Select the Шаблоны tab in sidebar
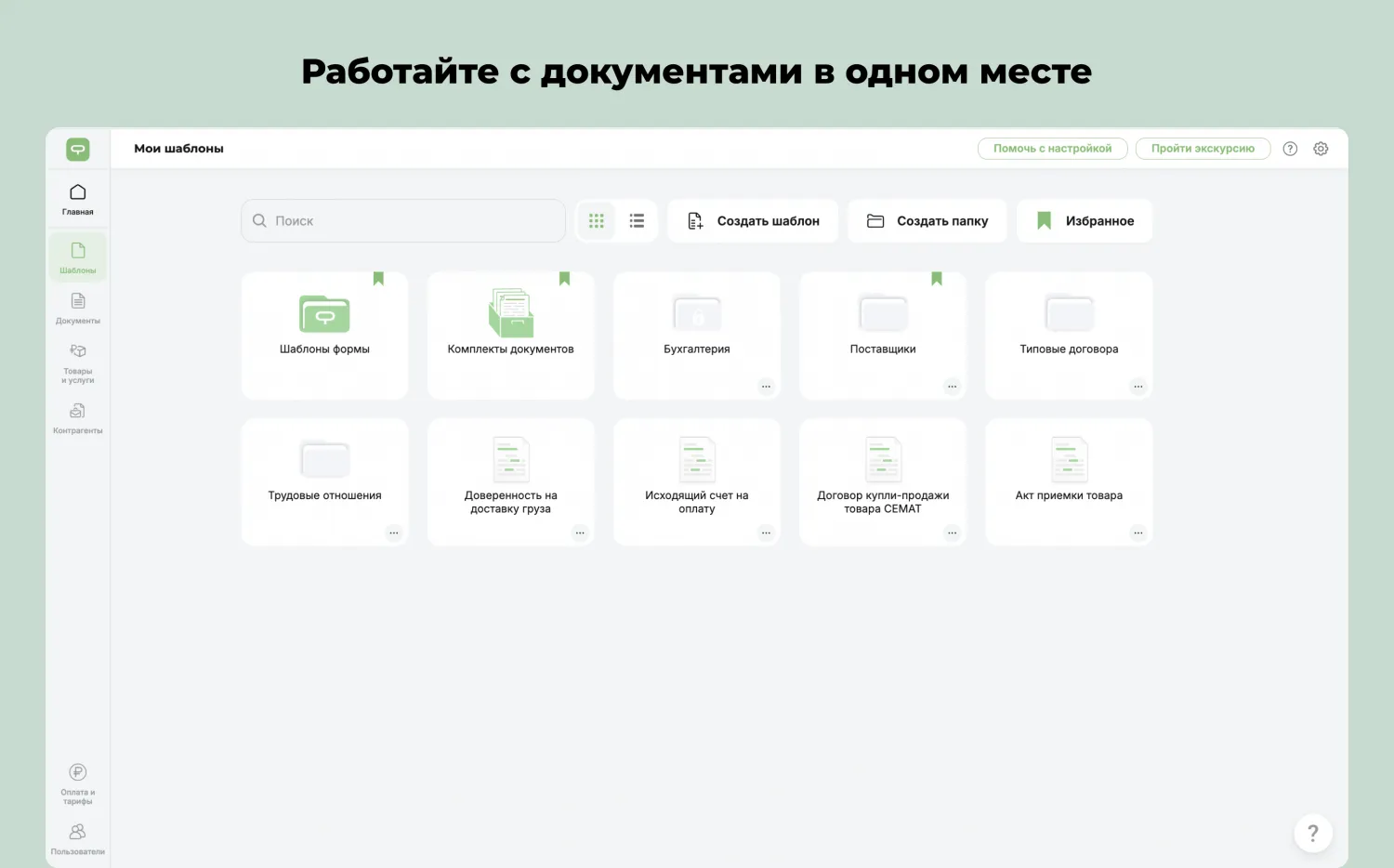1394x868 pixels. click(78, 257)
